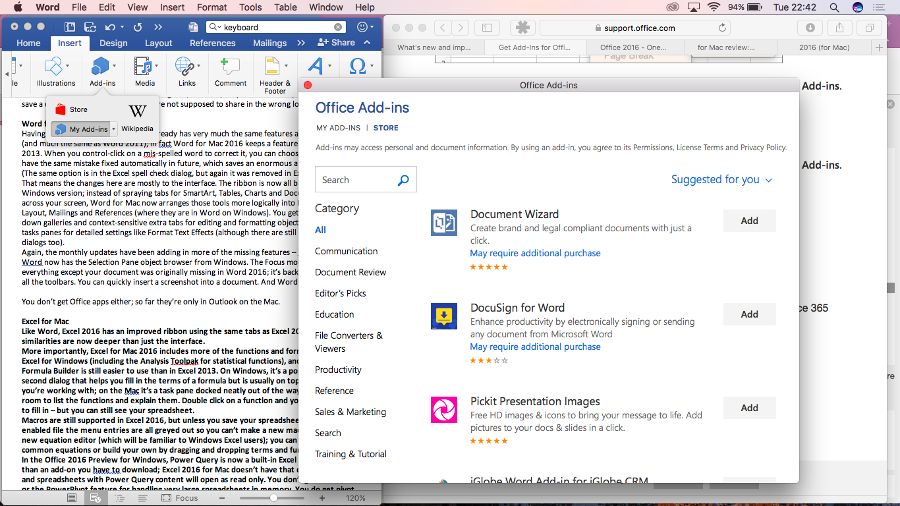Switch to Print Layout view in status bar
Image resolution: width=900 pixels, height=506 pixels.
click(x=72, y=498)
